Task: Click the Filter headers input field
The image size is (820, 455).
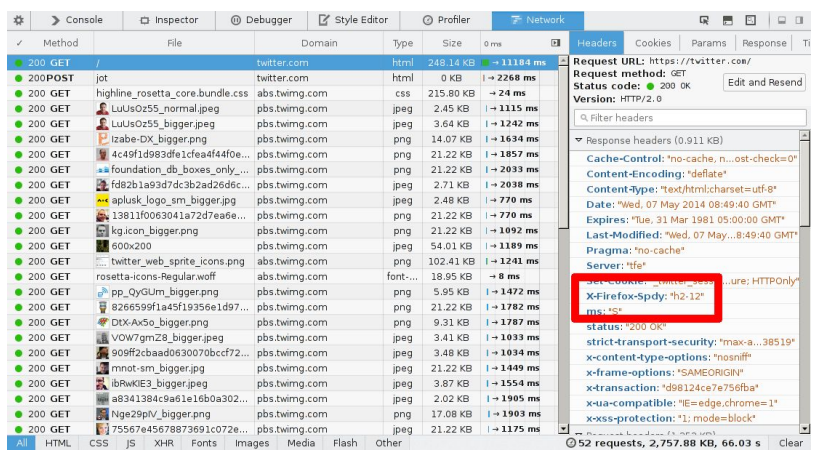Action: [x=690, y=117]
